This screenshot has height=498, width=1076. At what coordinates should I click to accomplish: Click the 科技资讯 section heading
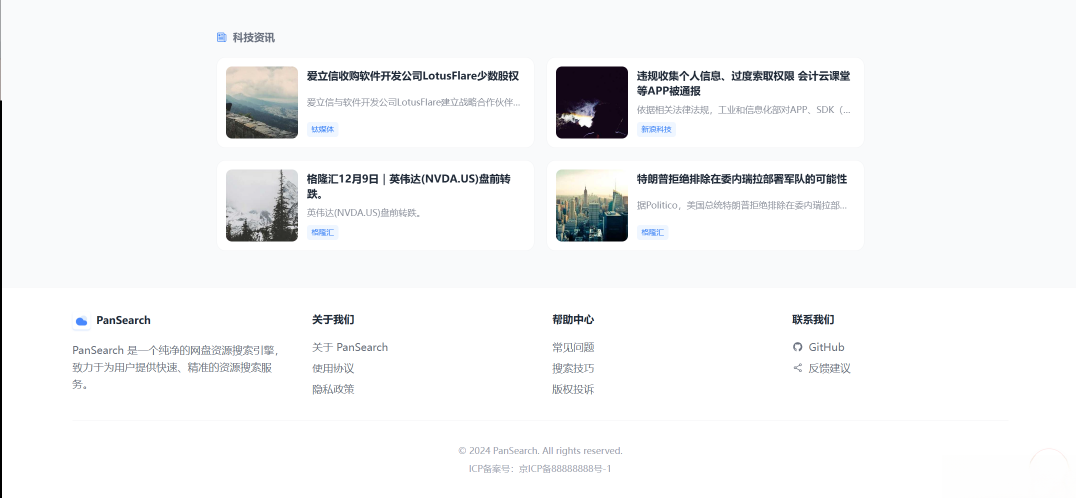point(253,37)
